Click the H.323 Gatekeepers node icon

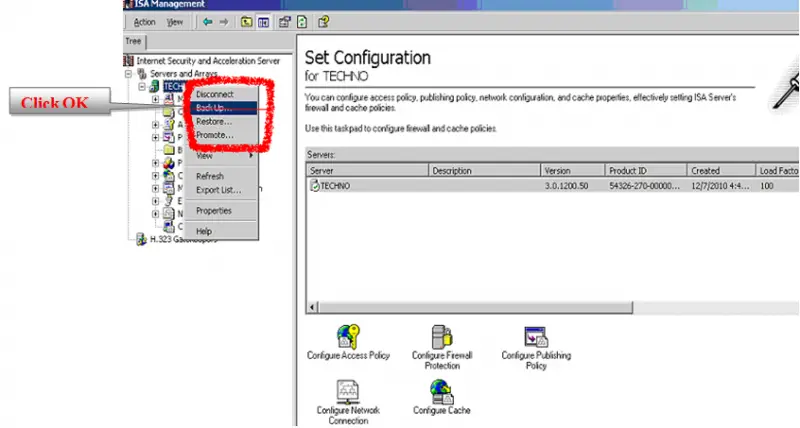pyautogui.click(x=141, y=239)
